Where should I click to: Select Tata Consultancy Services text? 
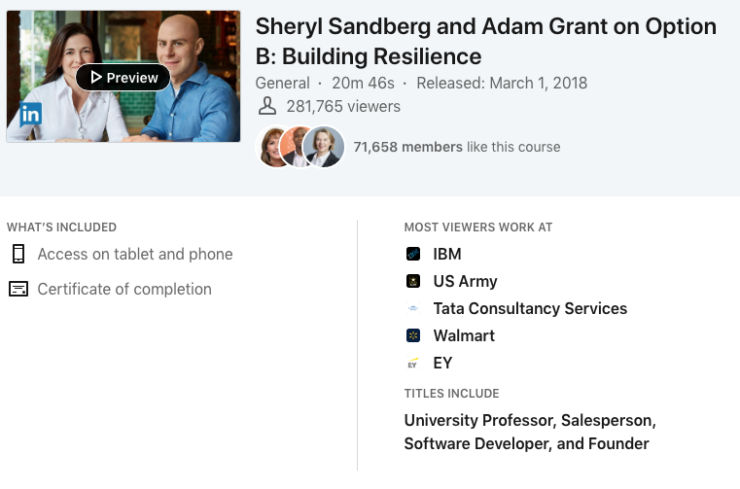(530, 309)
